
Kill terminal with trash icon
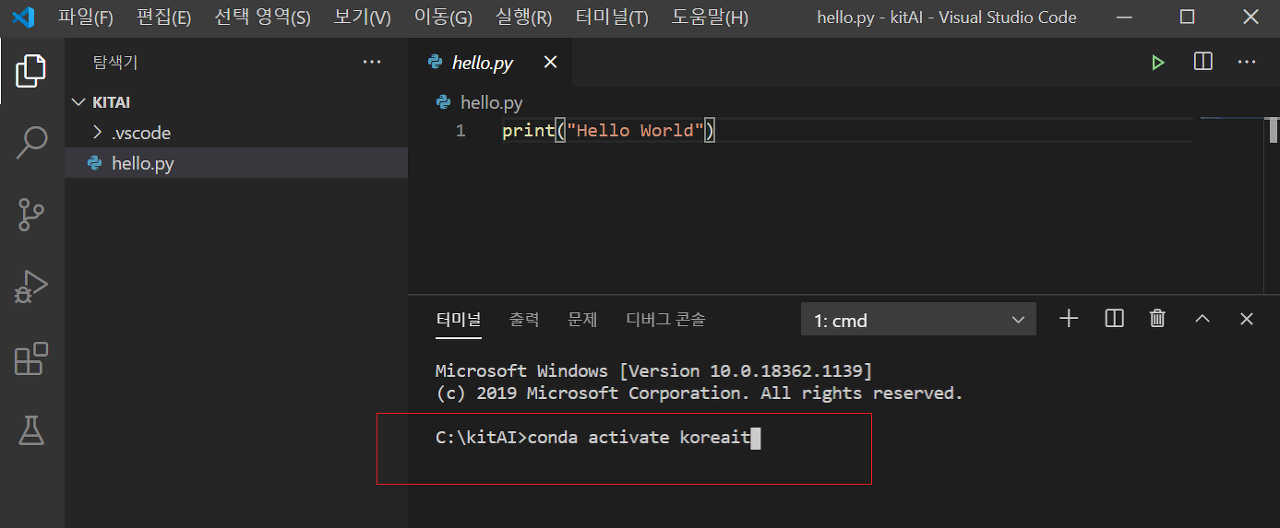(x=1158, y=319)
